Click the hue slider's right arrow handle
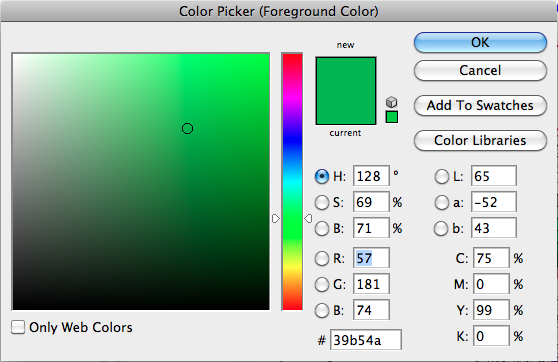558x362 pixels. [x=308, y=218]
